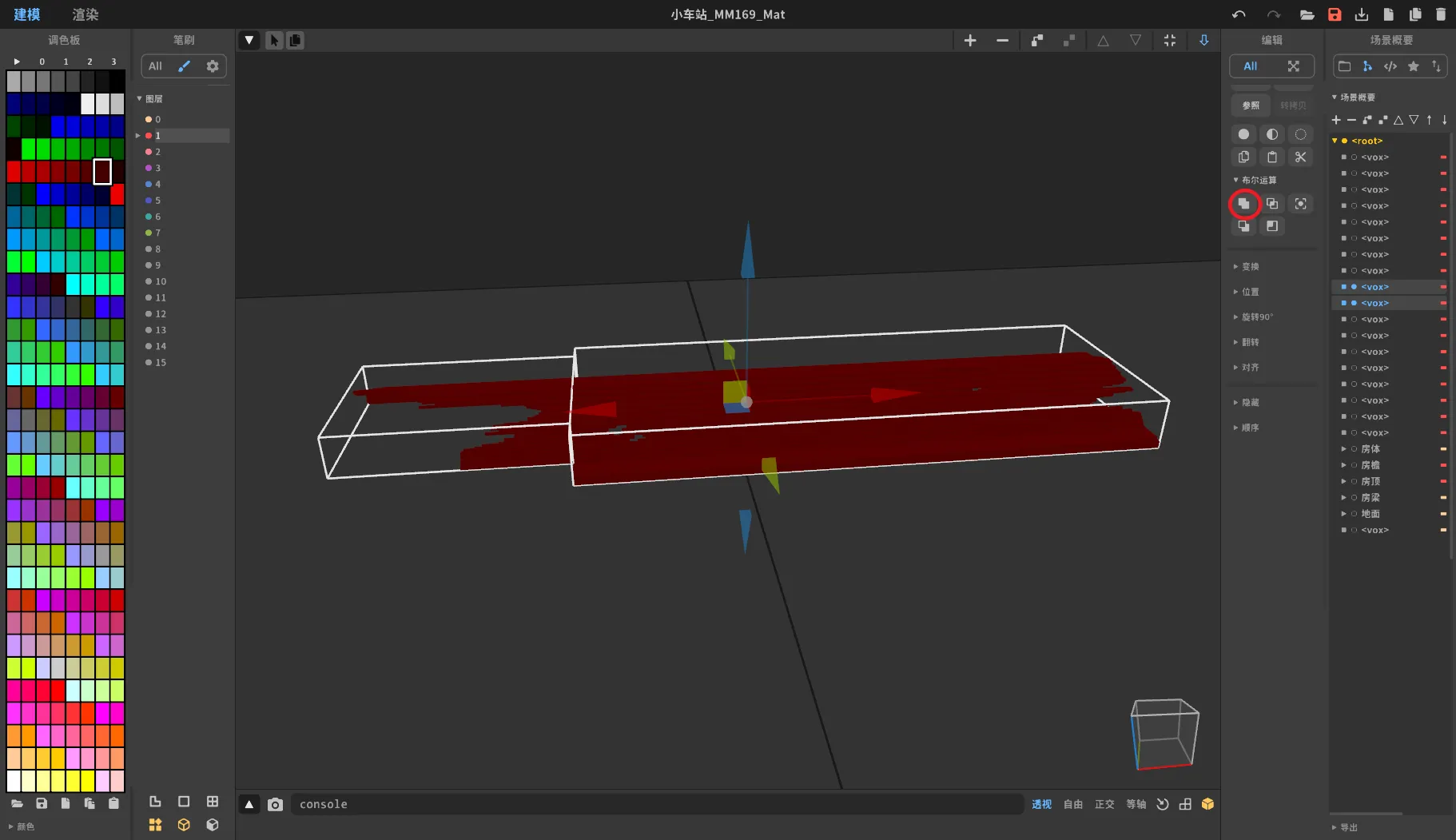Expand the 房体 group in outline
1456x840 pixels.
pos(1343,449)
